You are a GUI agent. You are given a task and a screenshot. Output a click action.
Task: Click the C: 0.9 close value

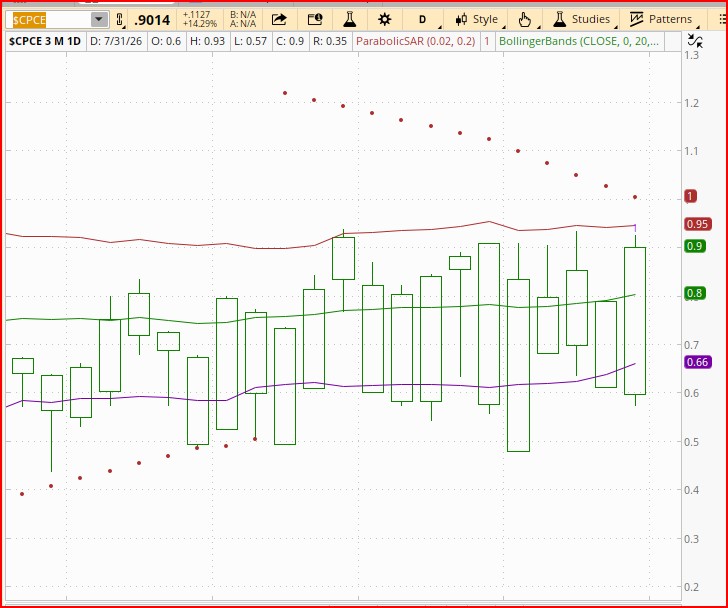(290, 41)
